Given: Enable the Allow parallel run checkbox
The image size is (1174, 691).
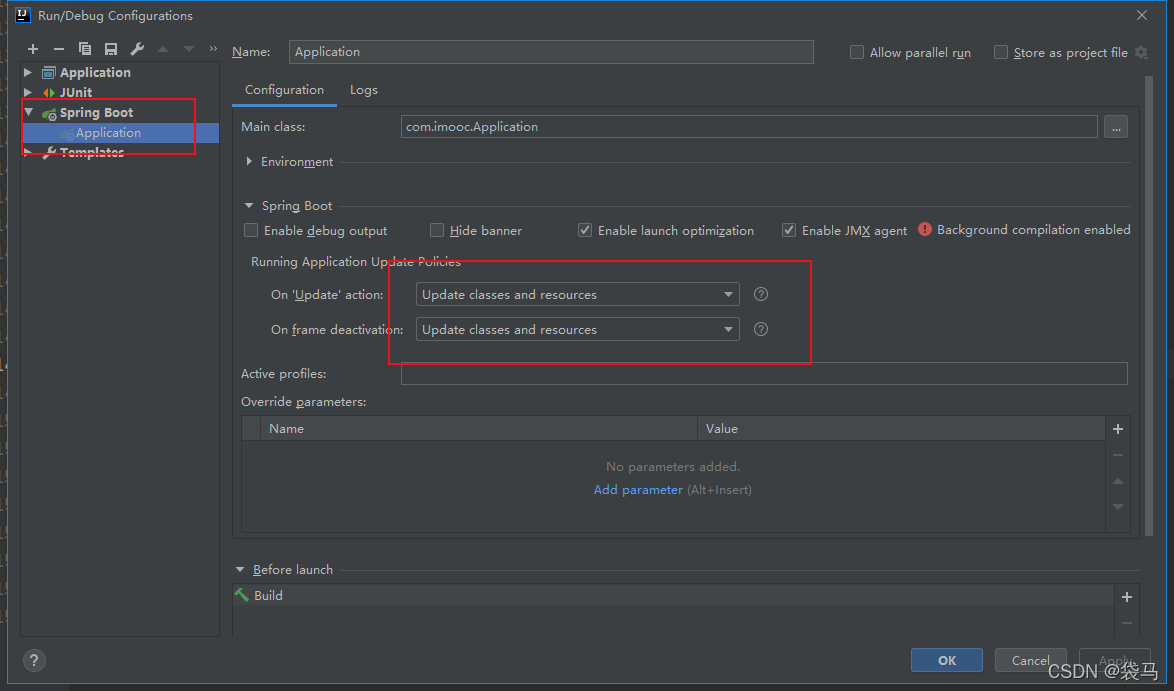Looking at the screenshot, I should pos(856,52).
